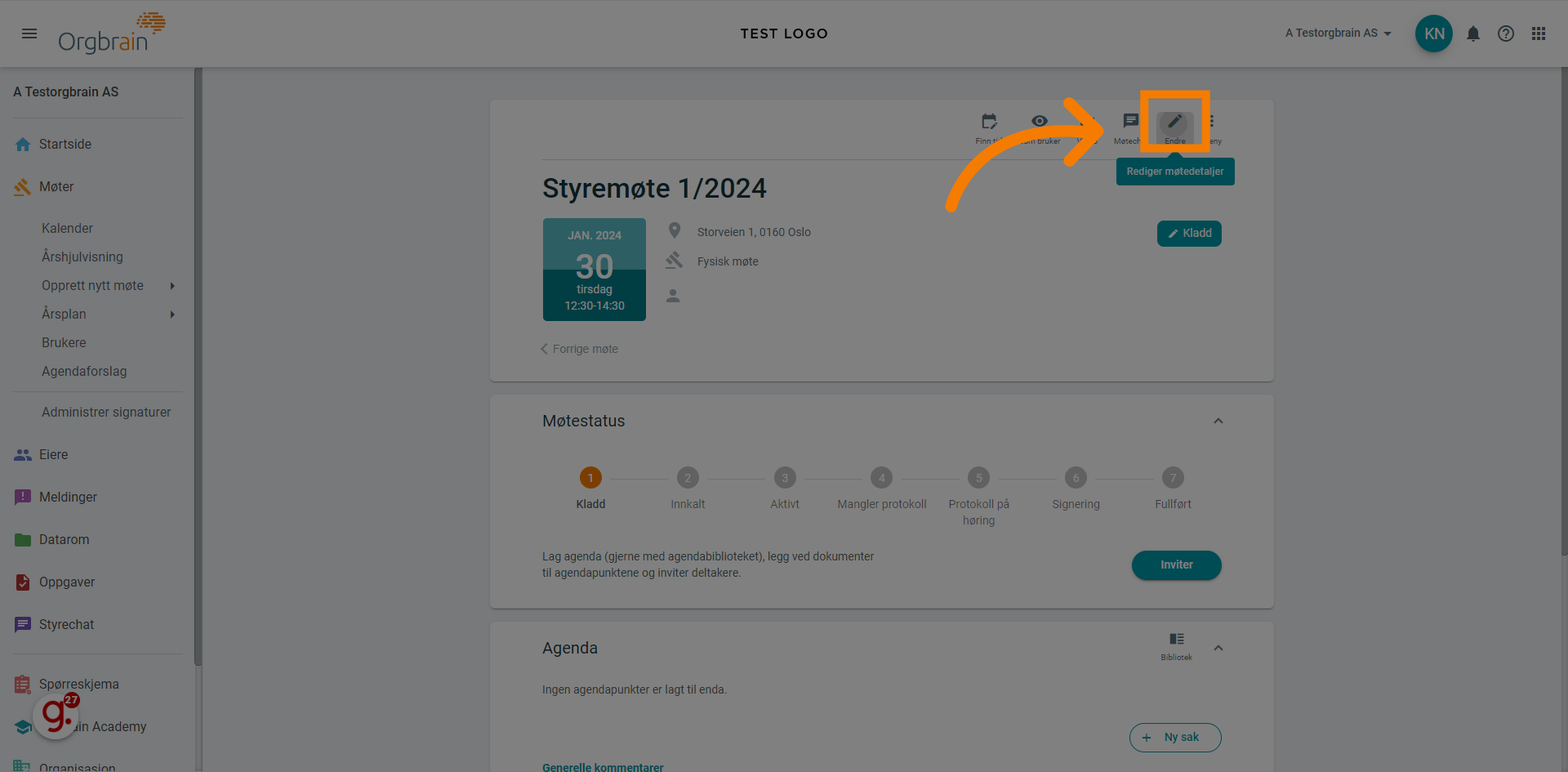Toggle view as user eye icon
The image size is (1568, 772).
tap(1039, 121)
